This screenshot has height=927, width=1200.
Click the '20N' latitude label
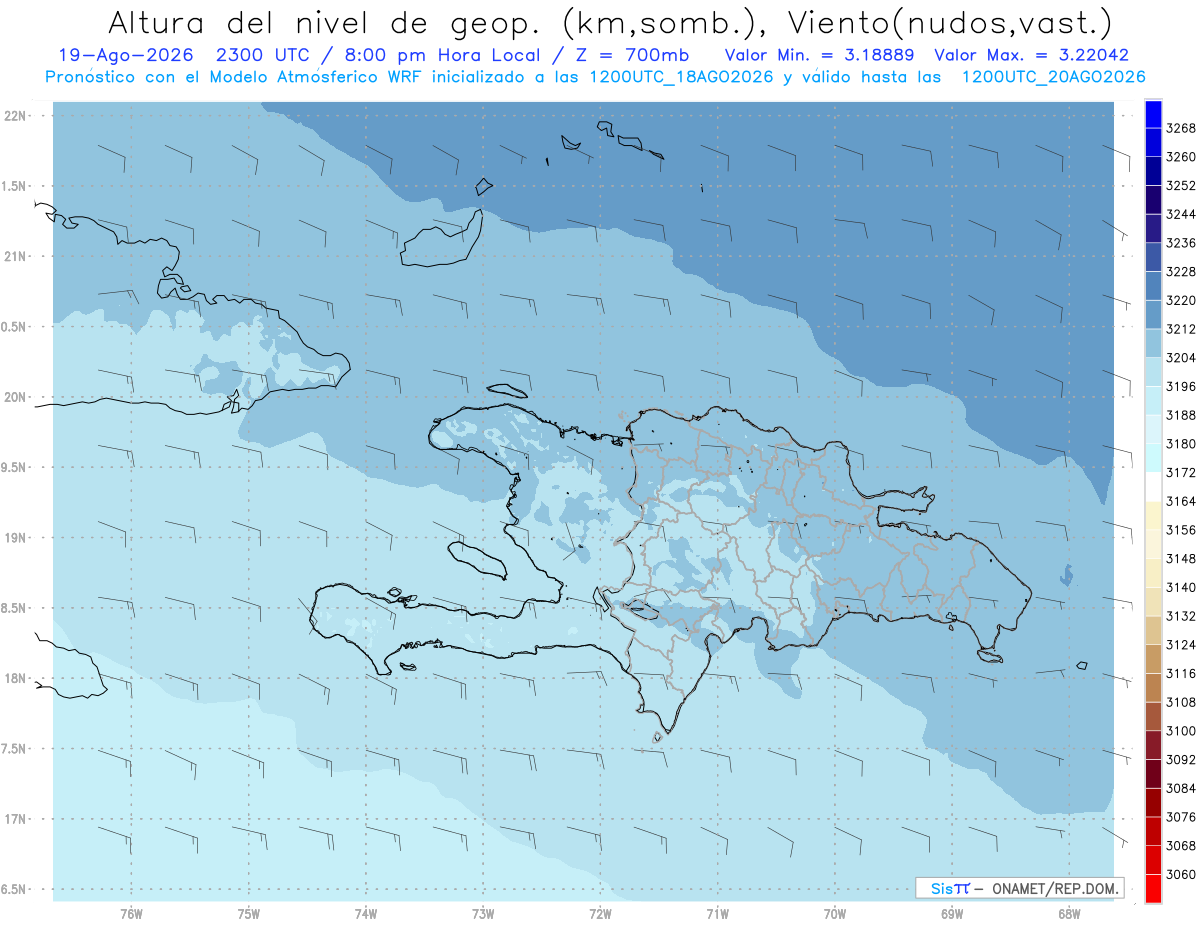pyautogui.click(x=15, y=398)
